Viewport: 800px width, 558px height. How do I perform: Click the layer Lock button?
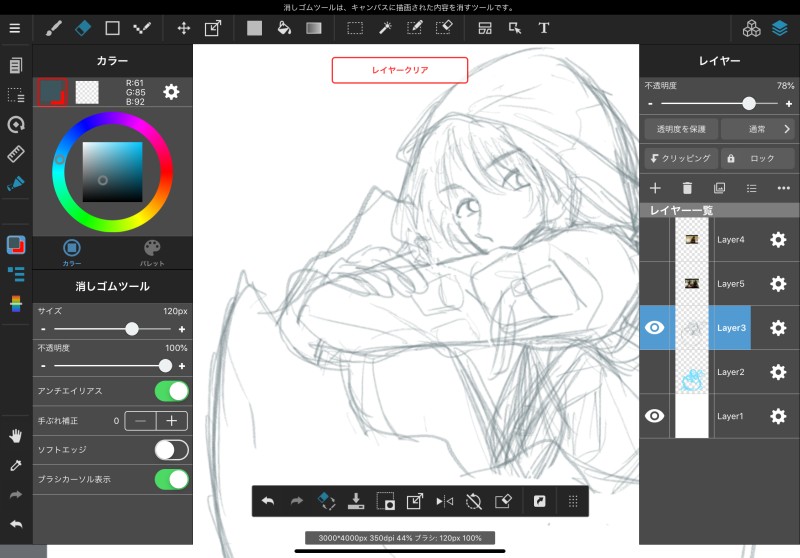[x=757, y=158]
